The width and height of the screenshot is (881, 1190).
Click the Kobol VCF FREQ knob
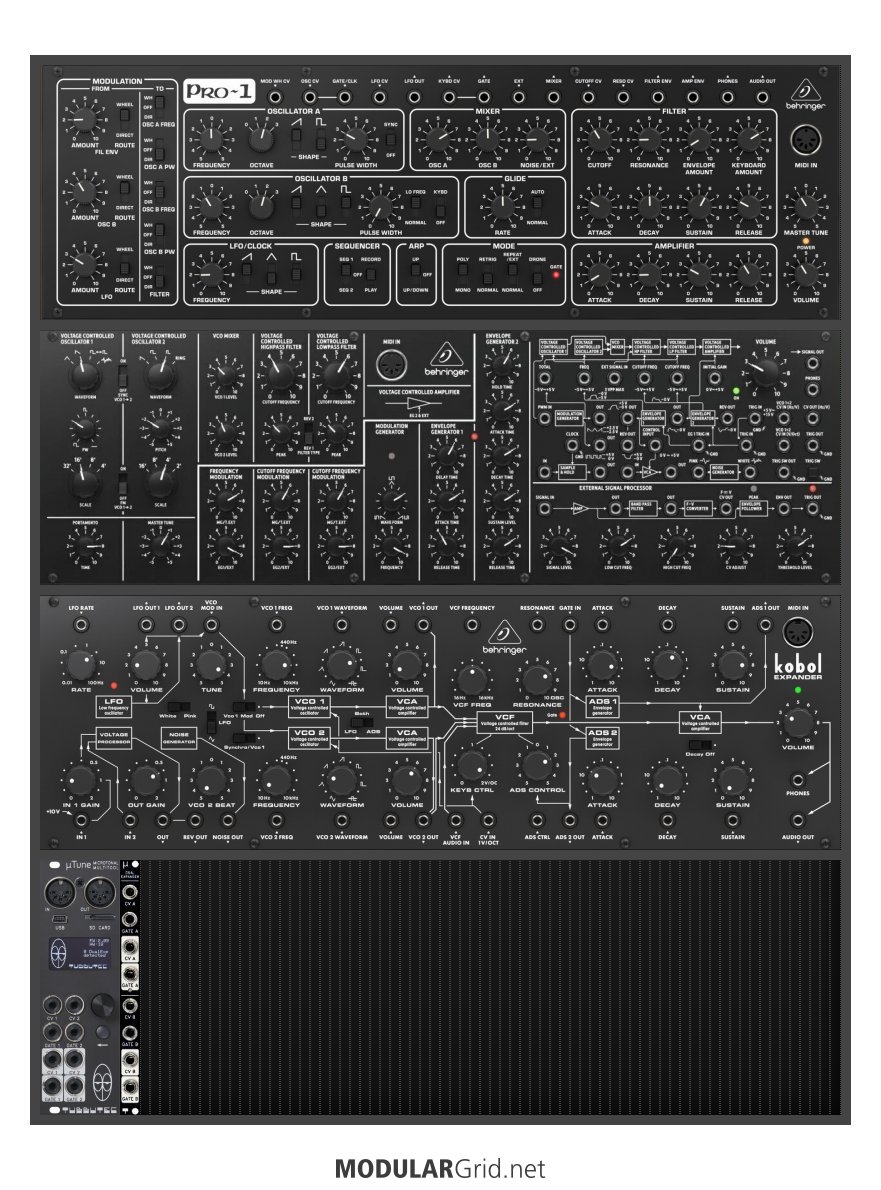tap(471, 678)
